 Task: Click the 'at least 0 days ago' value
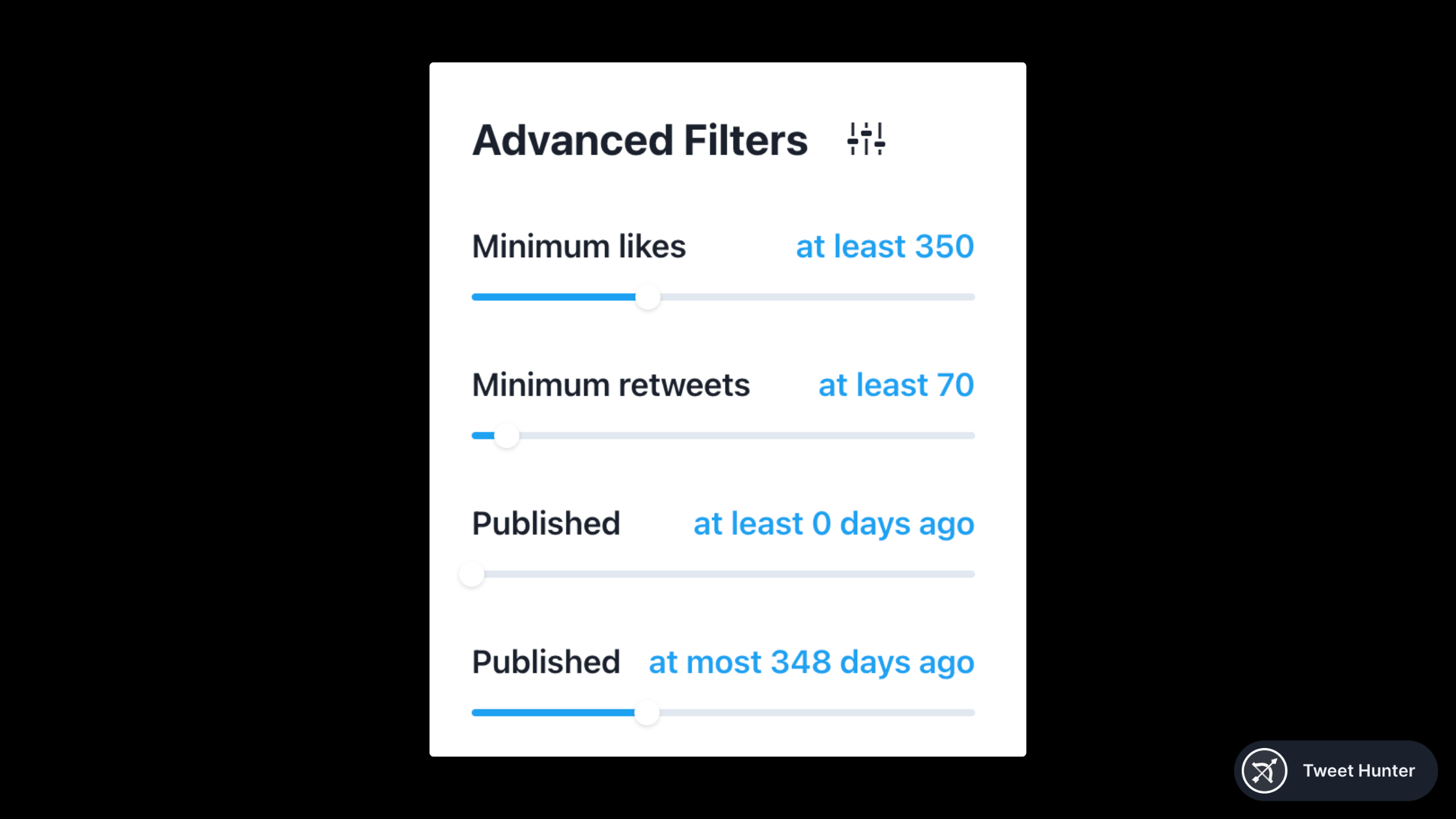click(834, 524)
